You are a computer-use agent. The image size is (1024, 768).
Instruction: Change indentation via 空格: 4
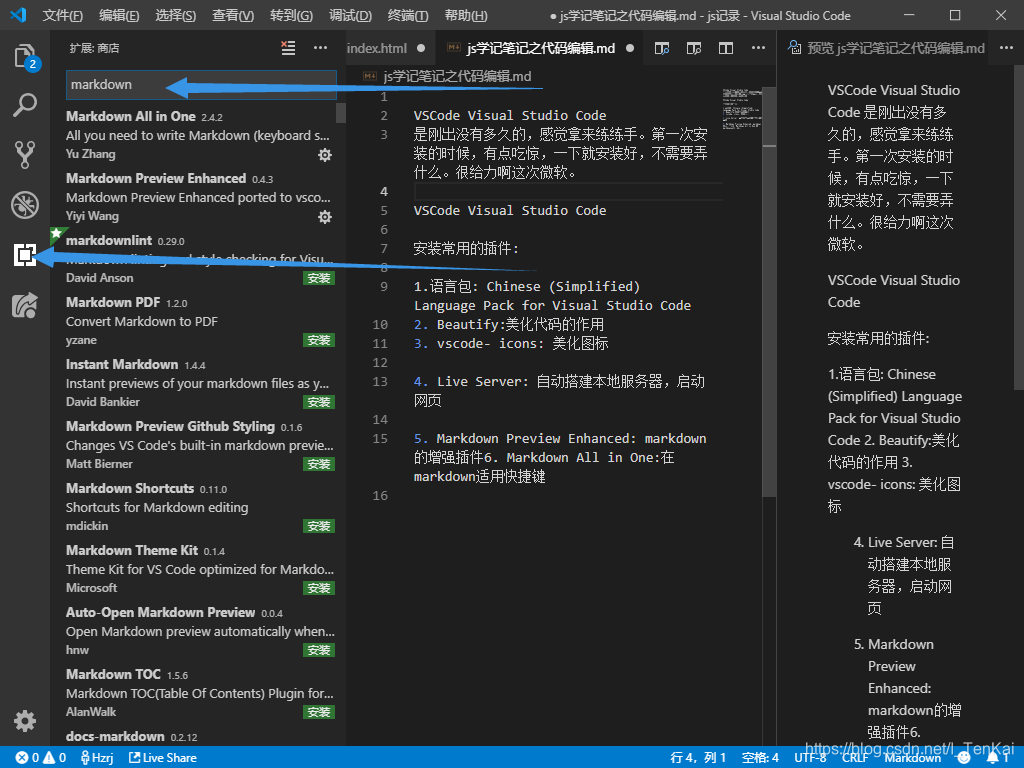pos(760,758)
